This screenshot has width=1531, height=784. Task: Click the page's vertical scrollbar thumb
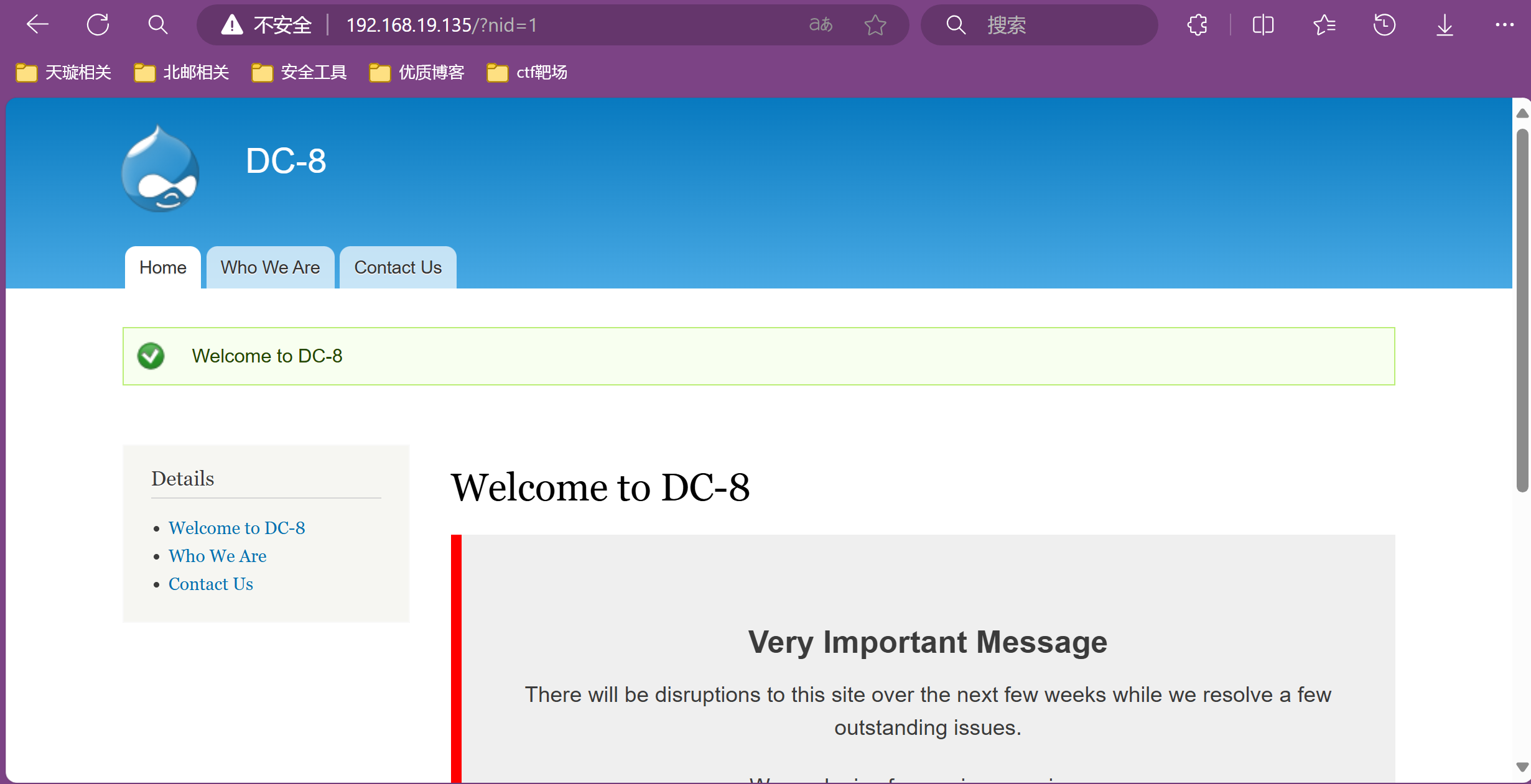pyautogui.click(x=1522, y=311)
